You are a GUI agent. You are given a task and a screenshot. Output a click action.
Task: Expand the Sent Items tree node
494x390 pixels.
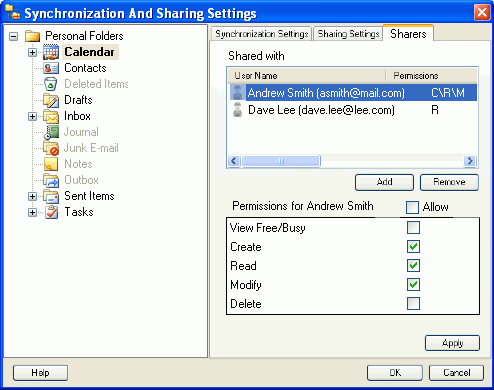pyautogui.click(x=32, y=196)
